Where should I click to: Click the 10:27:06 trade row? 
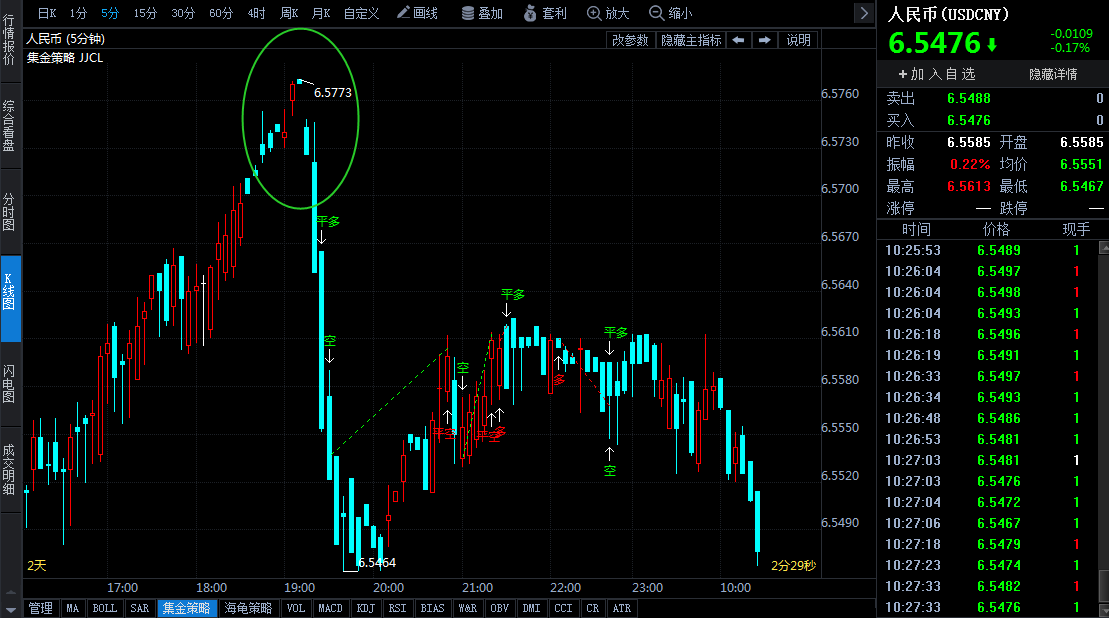coord(988,523)
